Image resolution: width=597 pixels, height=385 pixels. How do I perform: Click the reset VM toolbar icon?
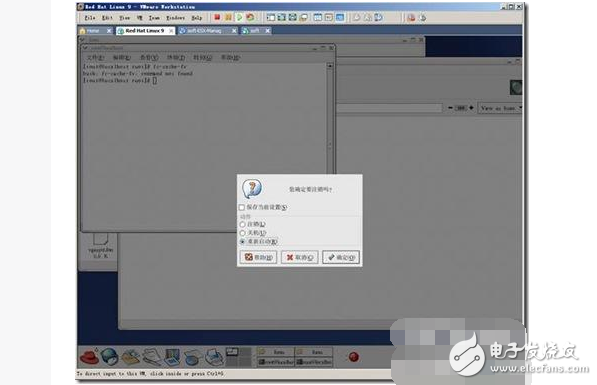pyautogui.click(x=250, y=18)
